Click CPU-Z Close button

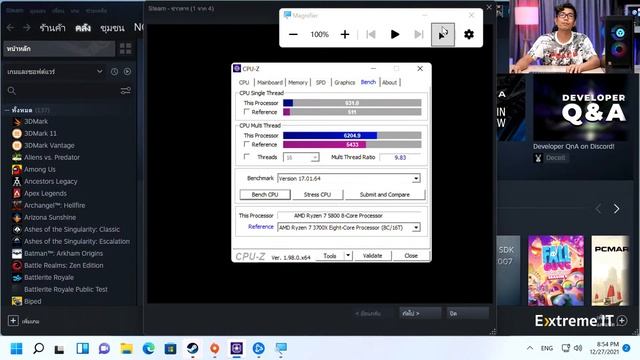(x=411, y=256)
